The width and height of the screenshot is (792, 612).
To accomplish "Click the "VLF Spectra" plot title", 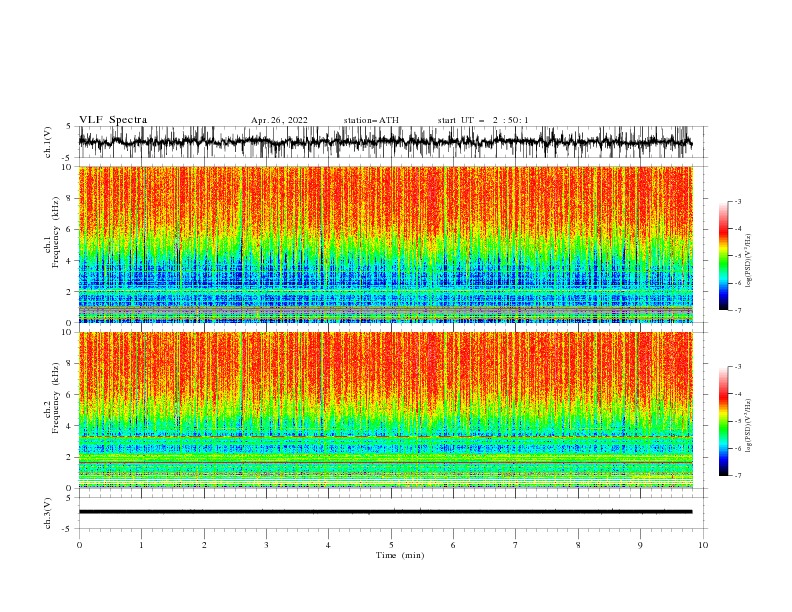I will click(113, 120).
